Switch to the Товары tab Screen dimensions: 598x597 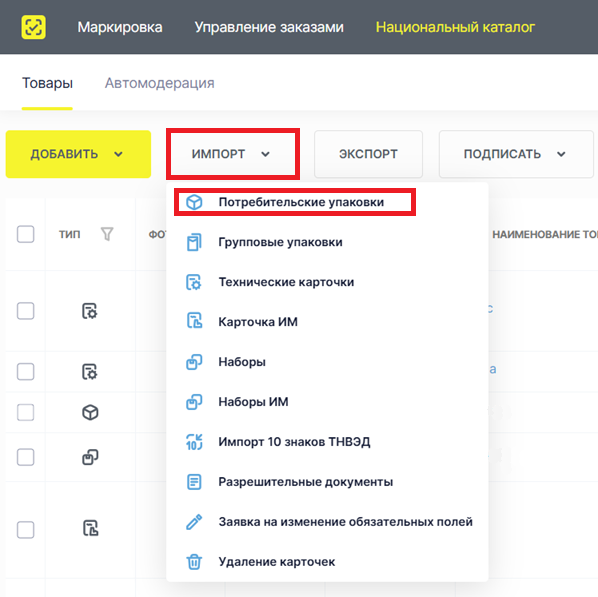(x=47, y=83)
